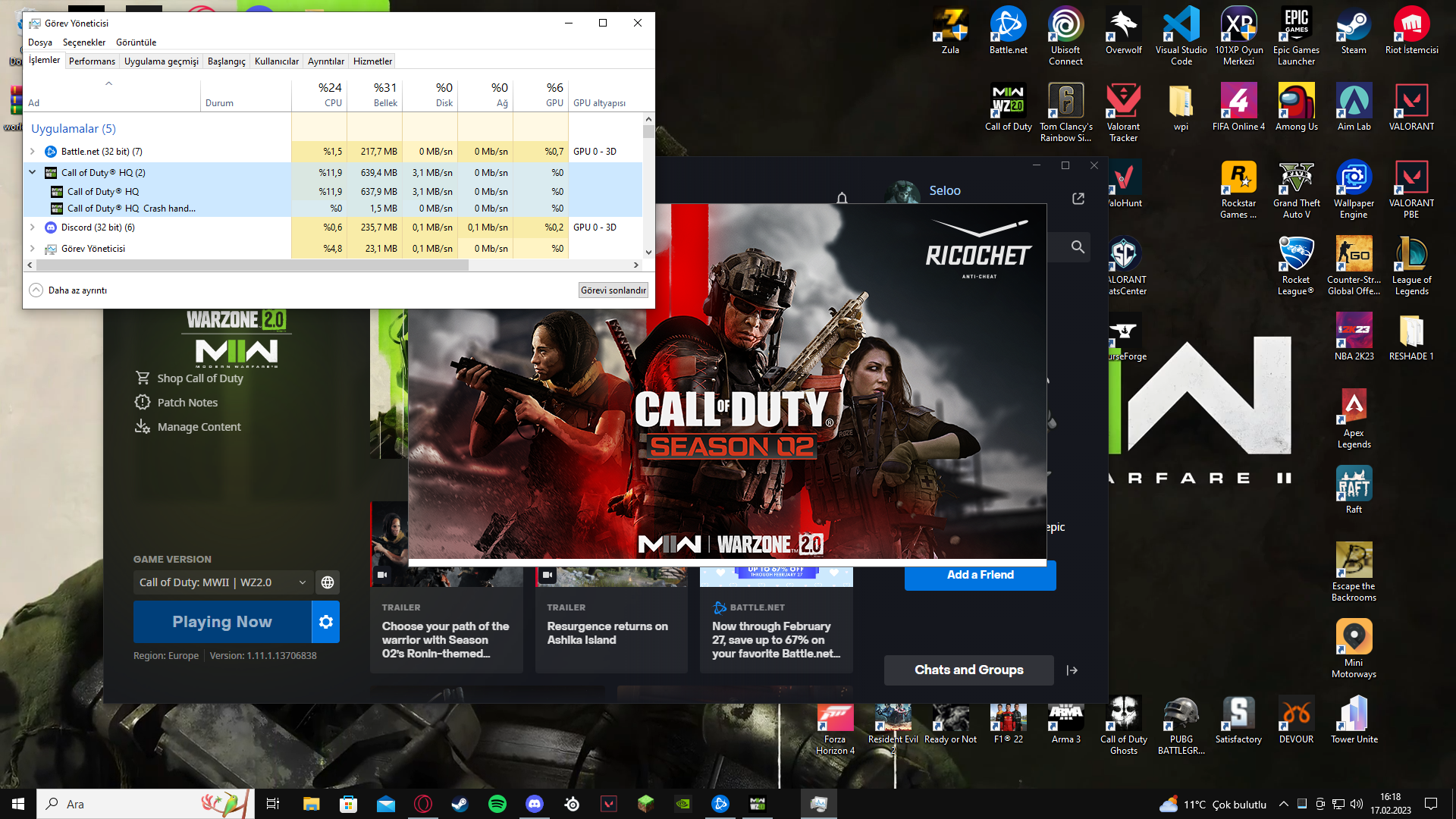Expand the Discord (32 bit) process group
This screenshot has height=819, width=1456.
tap(33, 227)
